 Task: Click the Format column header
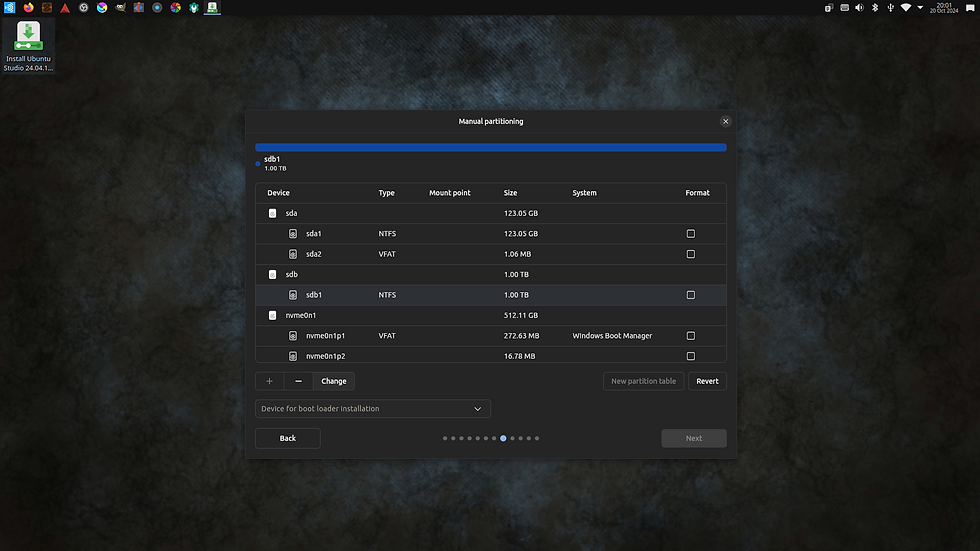pyautogui.click(x=697, y=193)
